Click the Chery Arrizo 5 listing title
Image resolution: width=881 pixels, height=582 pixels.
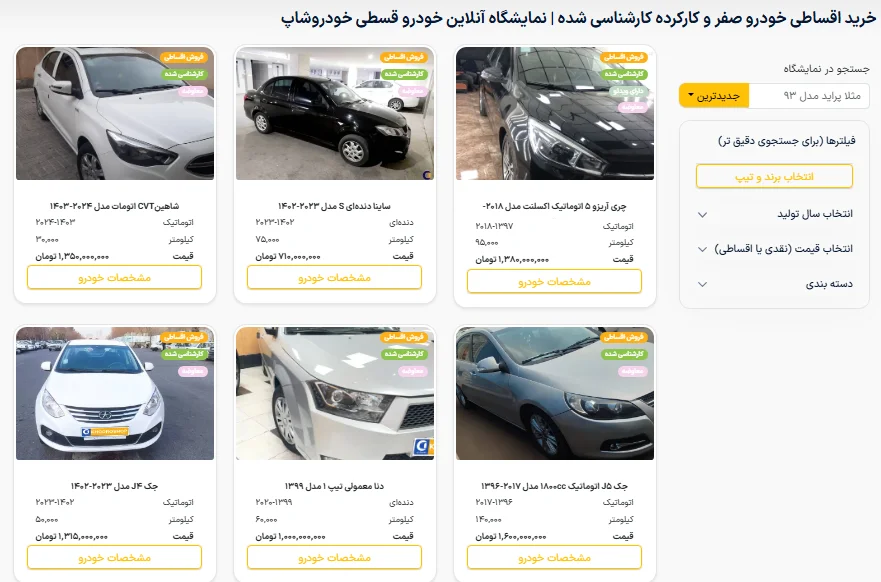pos(554,206)
